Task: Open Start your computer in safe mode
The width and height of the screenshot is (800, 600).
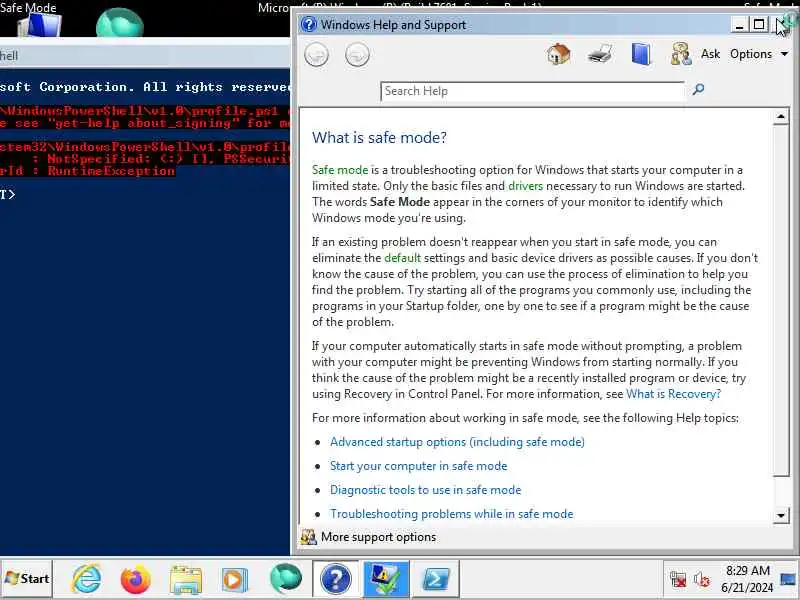Action: [418, 466]
